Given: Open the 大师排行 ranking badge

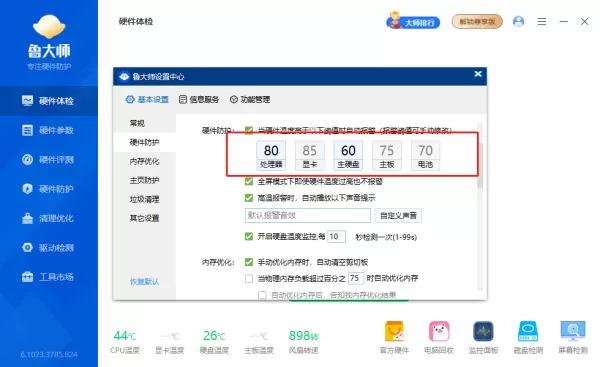Looking at the screenshot, I should click(413, 21).
